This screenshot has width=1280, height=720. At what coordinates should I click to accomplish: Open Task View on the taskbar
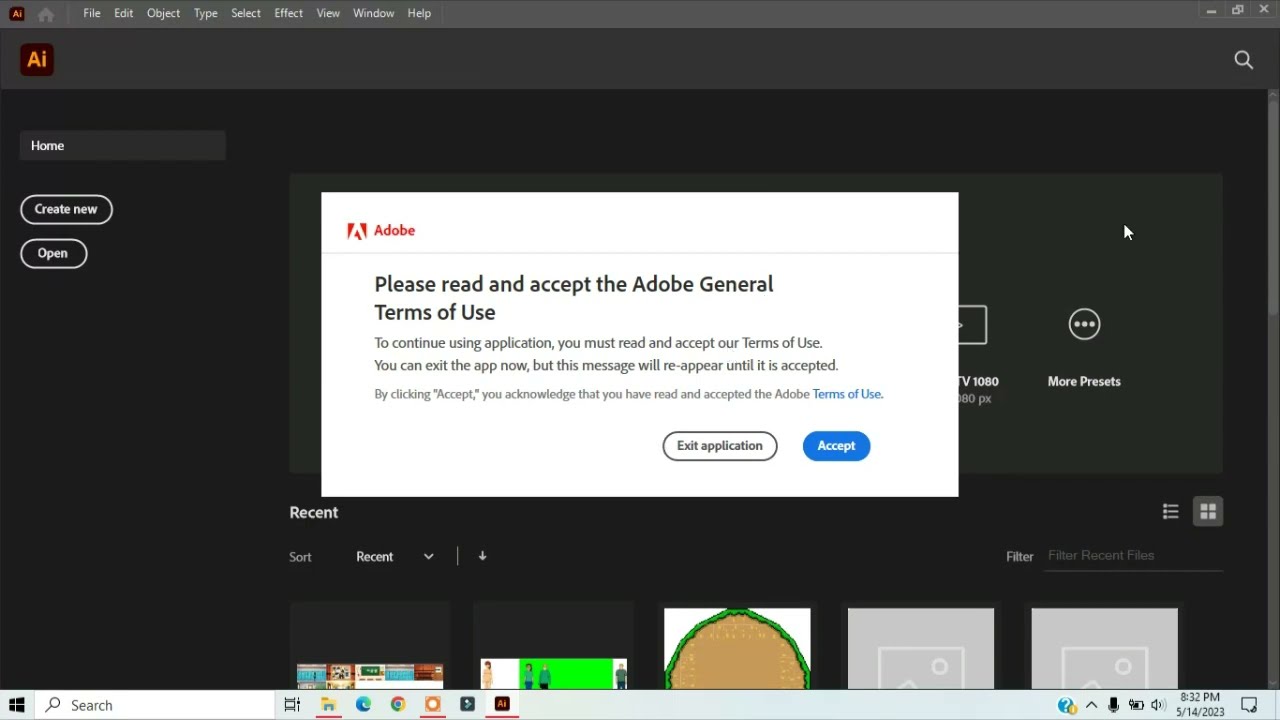pos(292,705)
